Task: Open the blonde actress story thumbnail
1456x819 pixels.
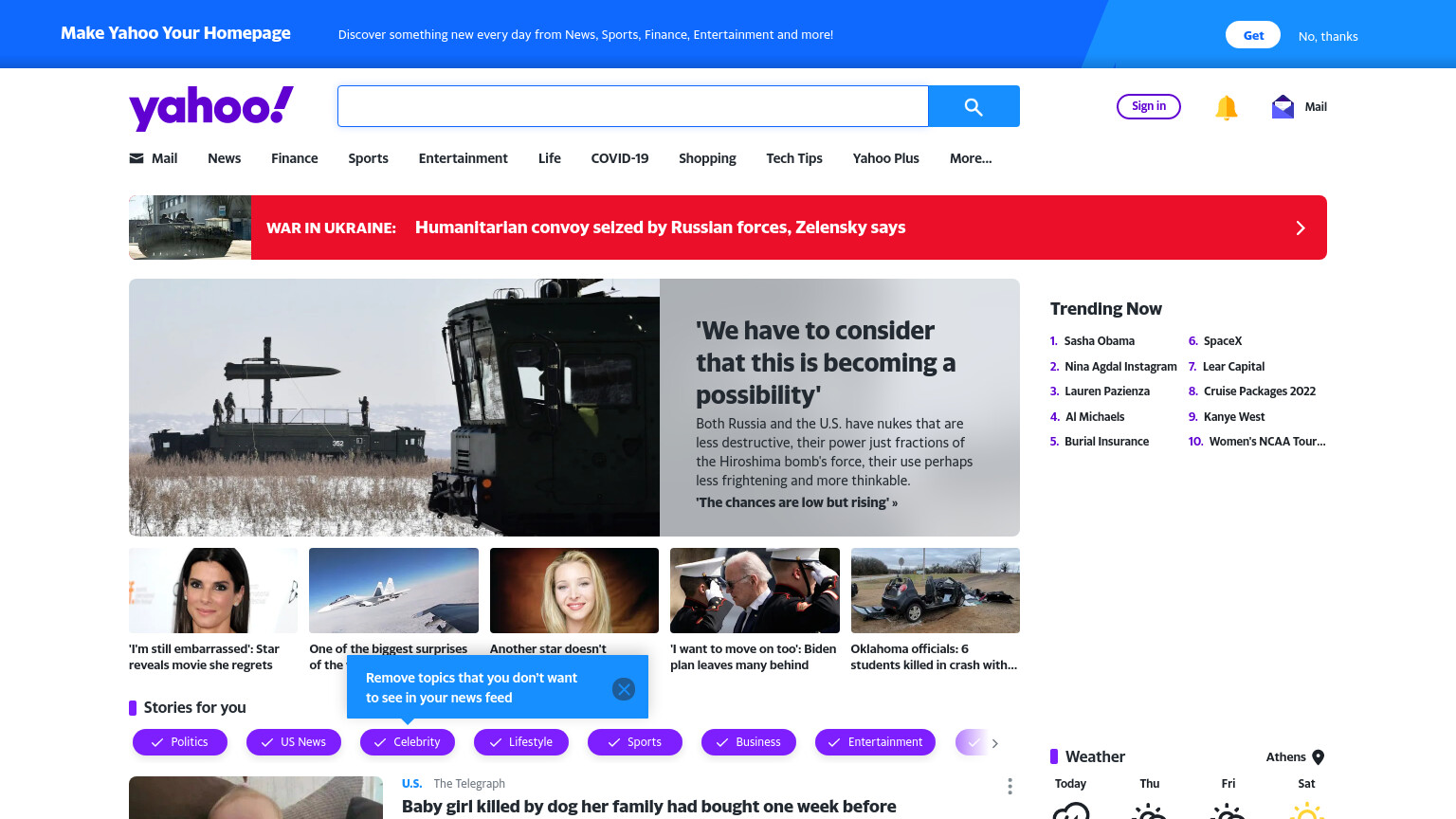Action: coord(574,591)
